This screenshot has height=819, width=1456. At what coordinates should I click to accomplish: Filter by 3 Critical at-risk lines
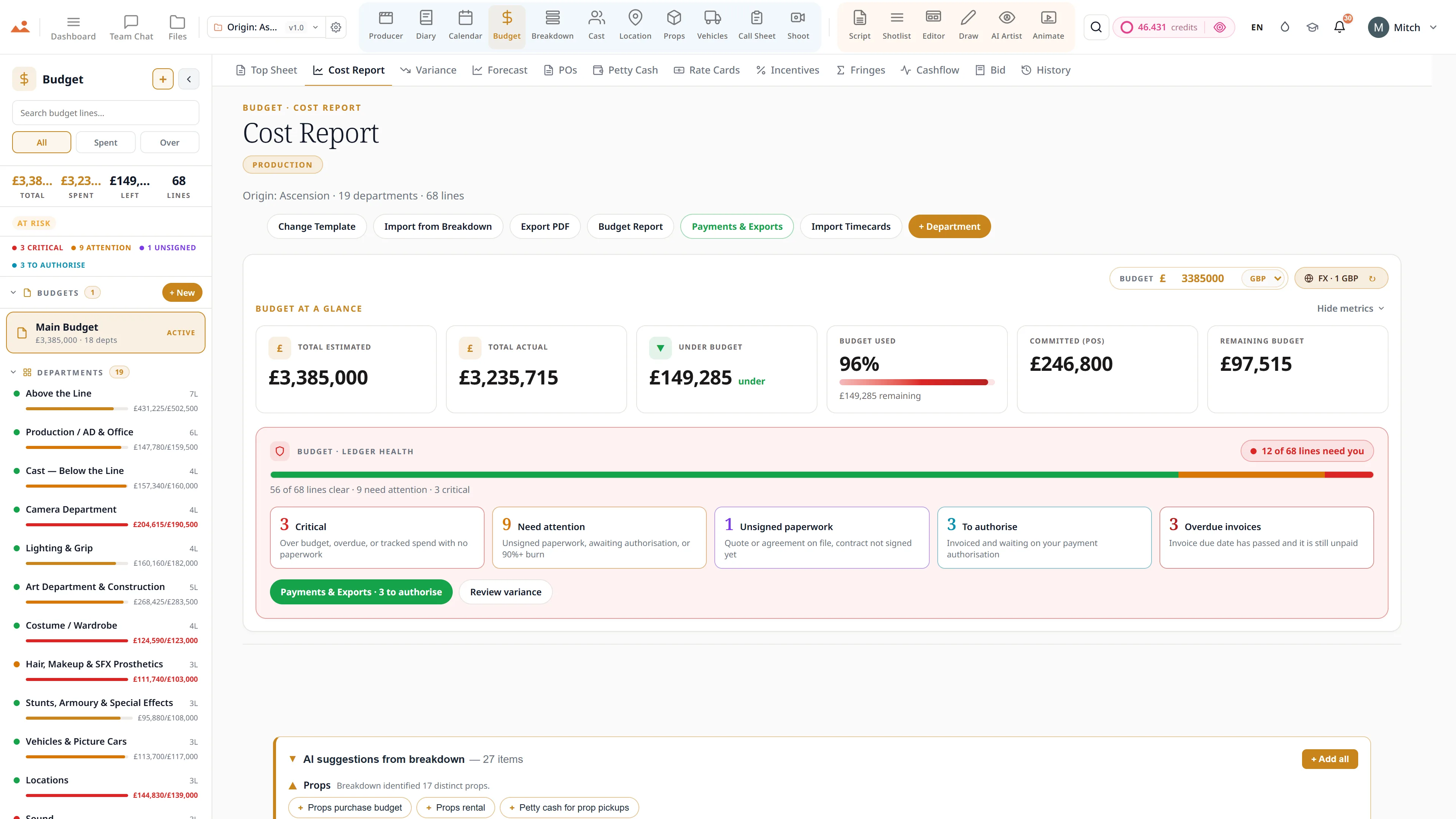coord(37,248)
